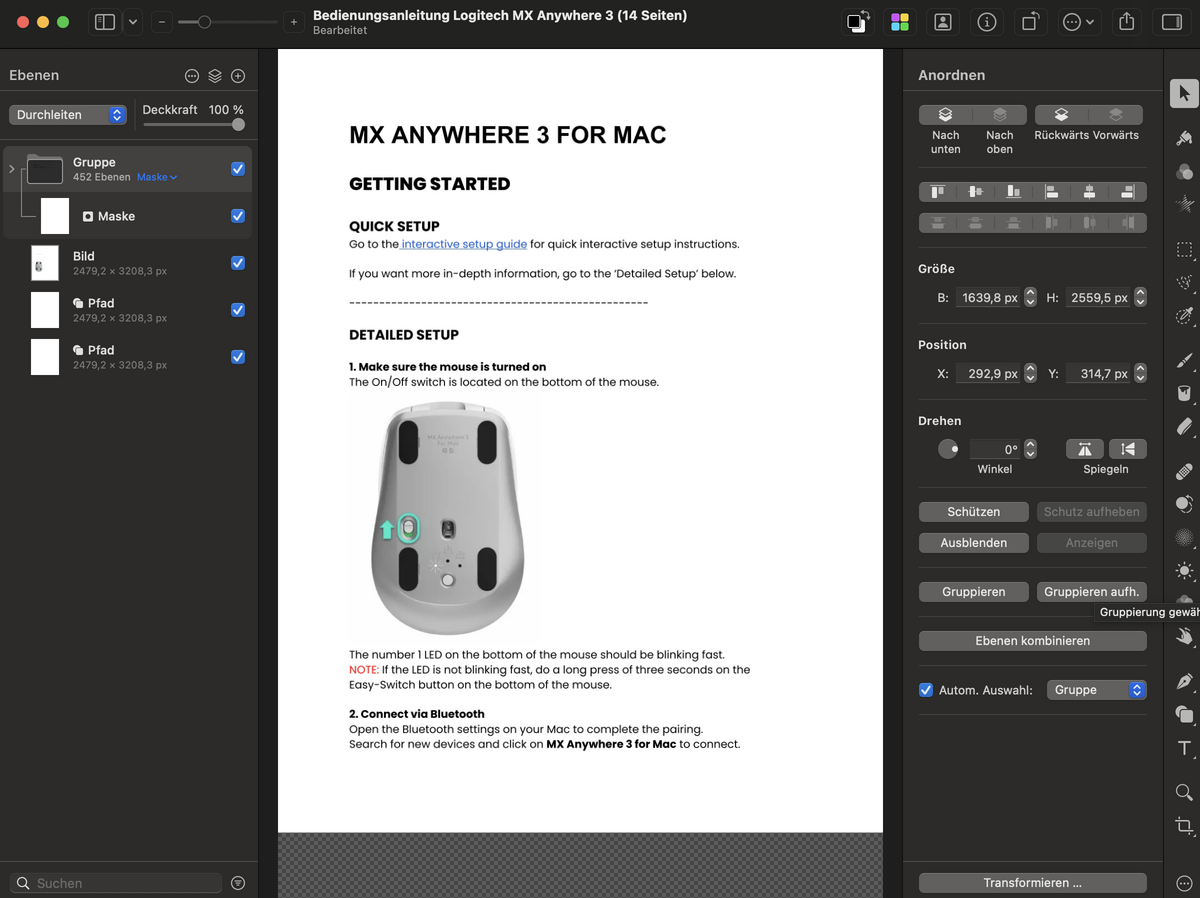This screenshot has height=898, width=1200.
Task: Align layers to top edge
Action: [938, 192]
